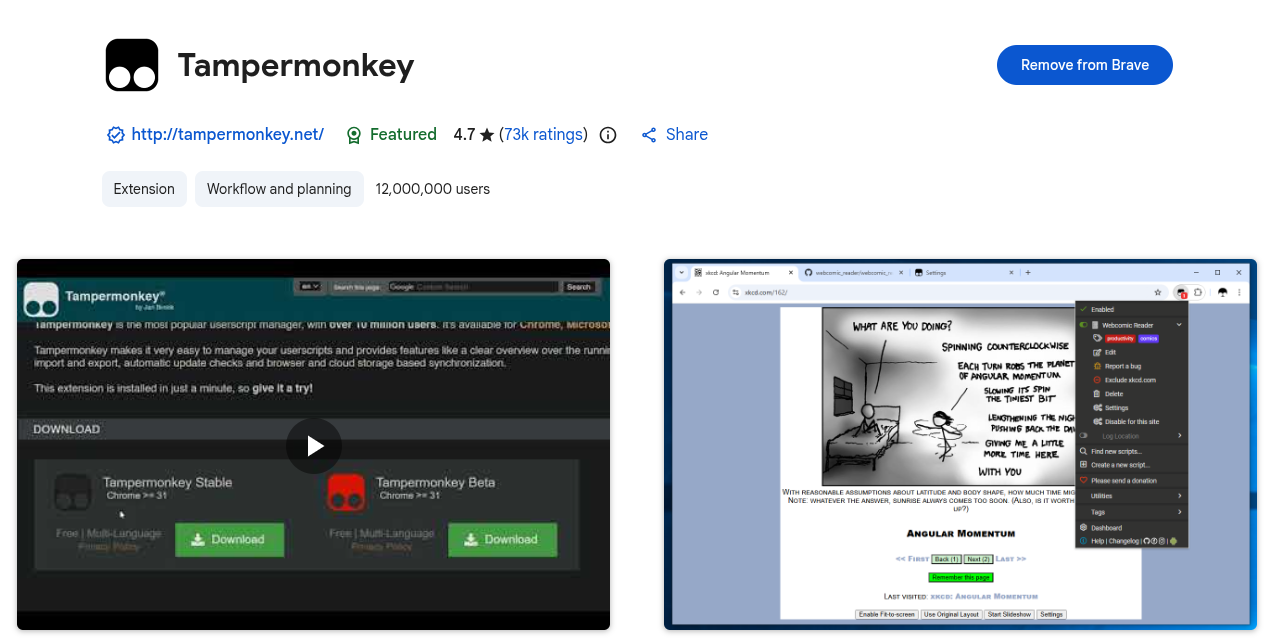This screenshot has height=643, width=1269.
Task: Click the Tampermonkey extension logo icon
Action: pos(132,65)
